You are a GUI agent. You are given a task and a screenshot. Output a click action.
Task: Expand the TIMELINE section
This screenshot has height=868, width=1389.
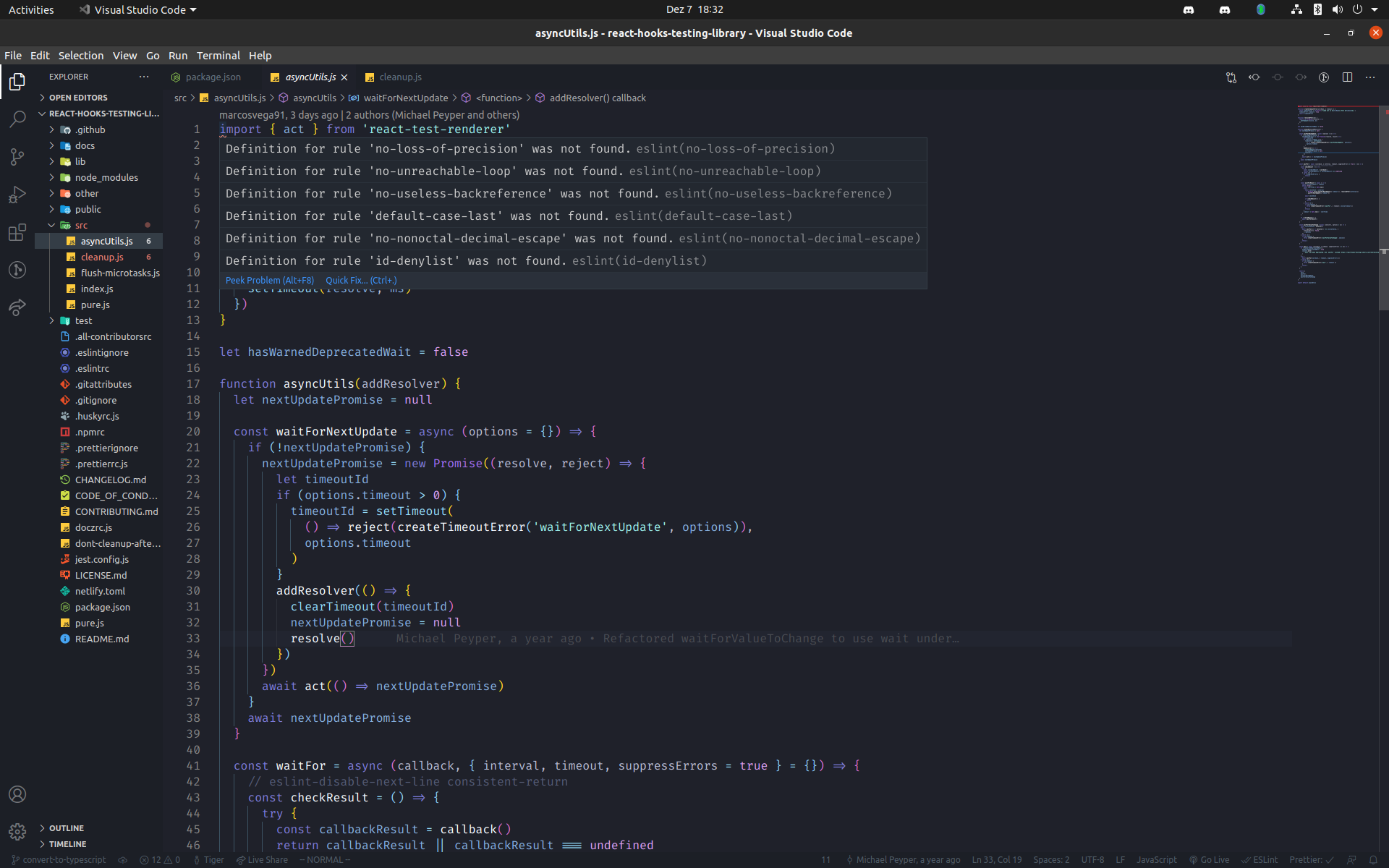pyautogui.click(x=67, y=844)
